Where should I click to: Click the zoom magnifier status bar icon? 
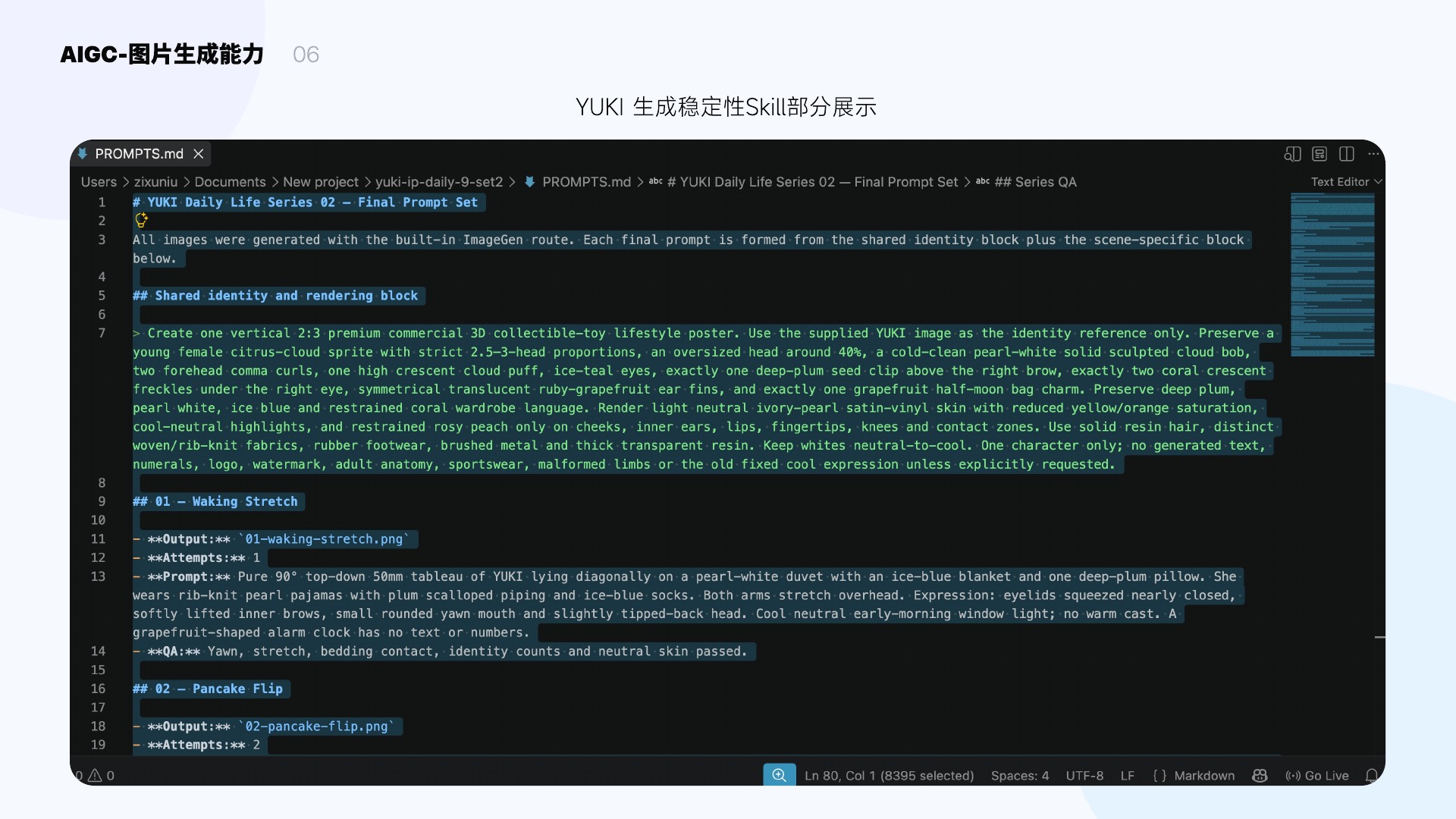(x=780, y=775)
